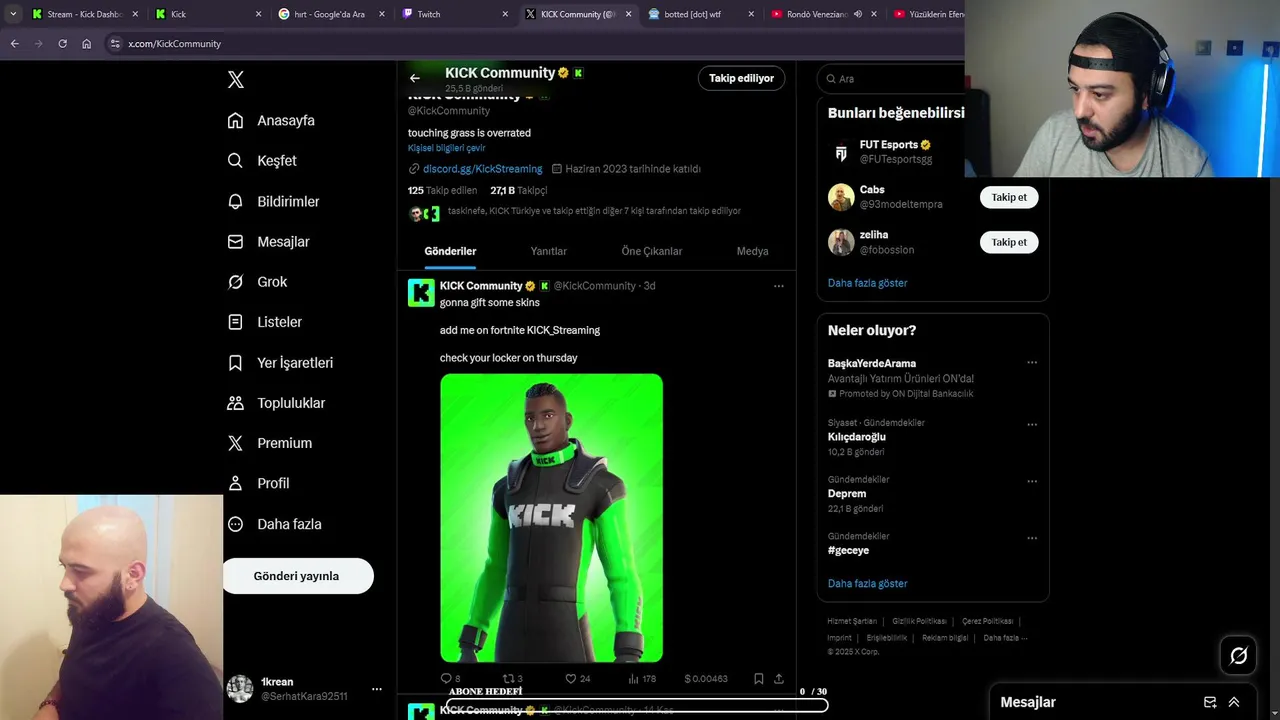1280x720 pixels.
Task: Like the gift skins post
Action: (x=577, y=679)
